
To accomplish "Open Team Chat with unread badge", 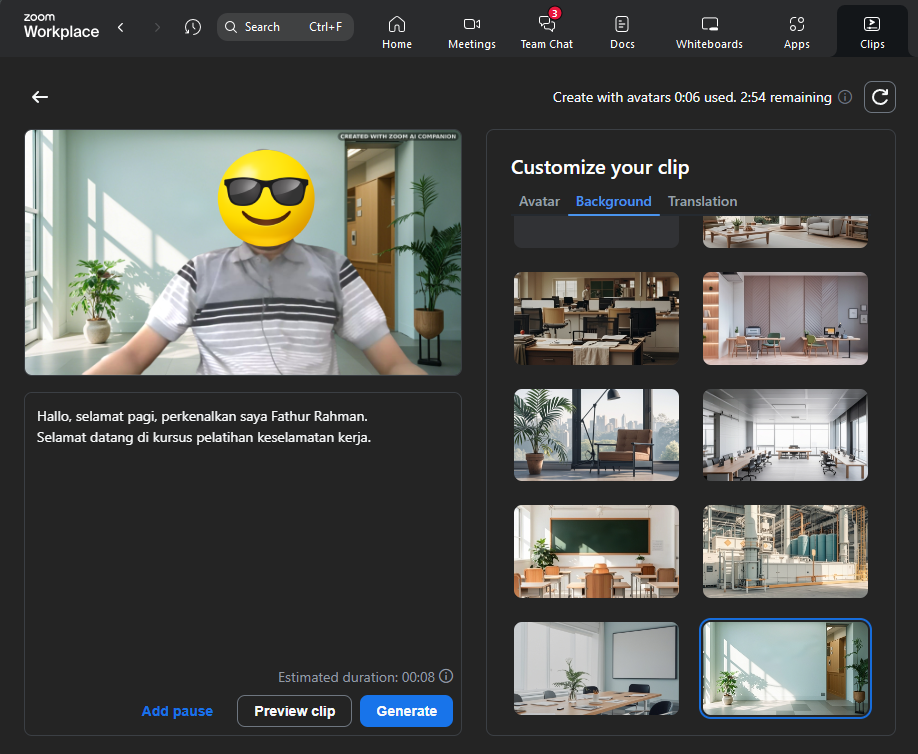I will (x=547, y=32).
